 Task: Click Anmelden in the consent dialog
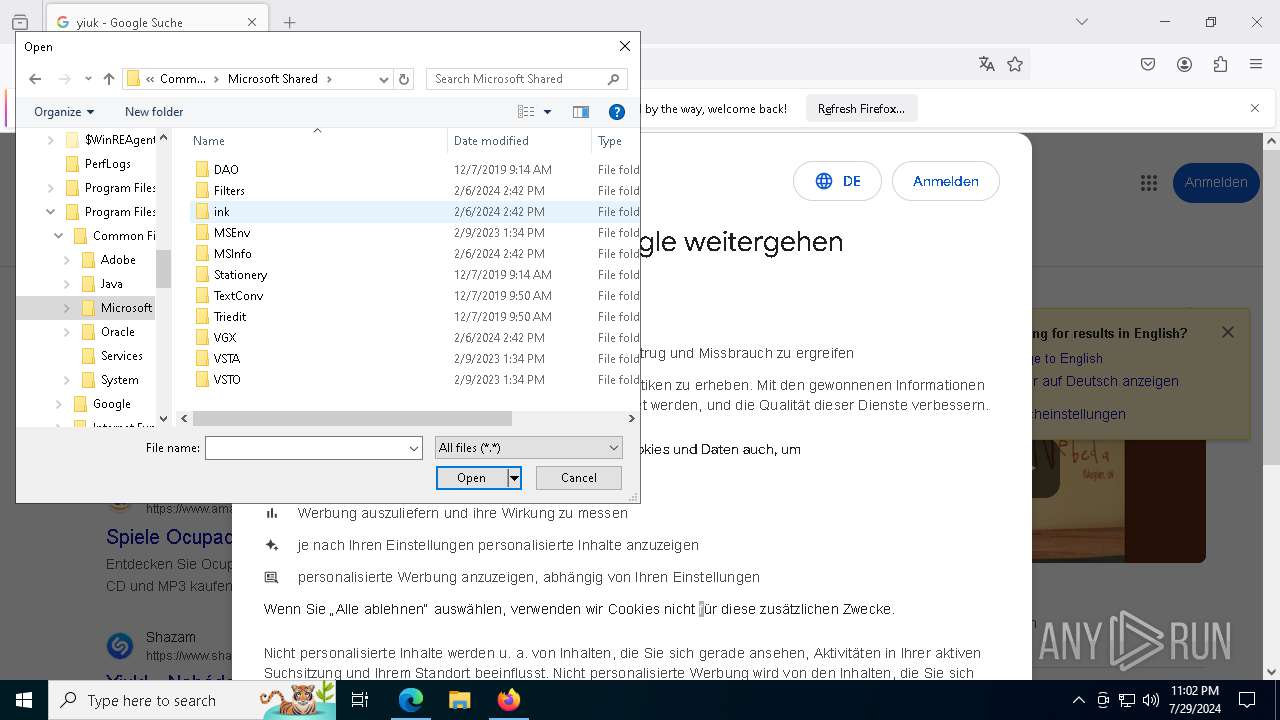945,181
